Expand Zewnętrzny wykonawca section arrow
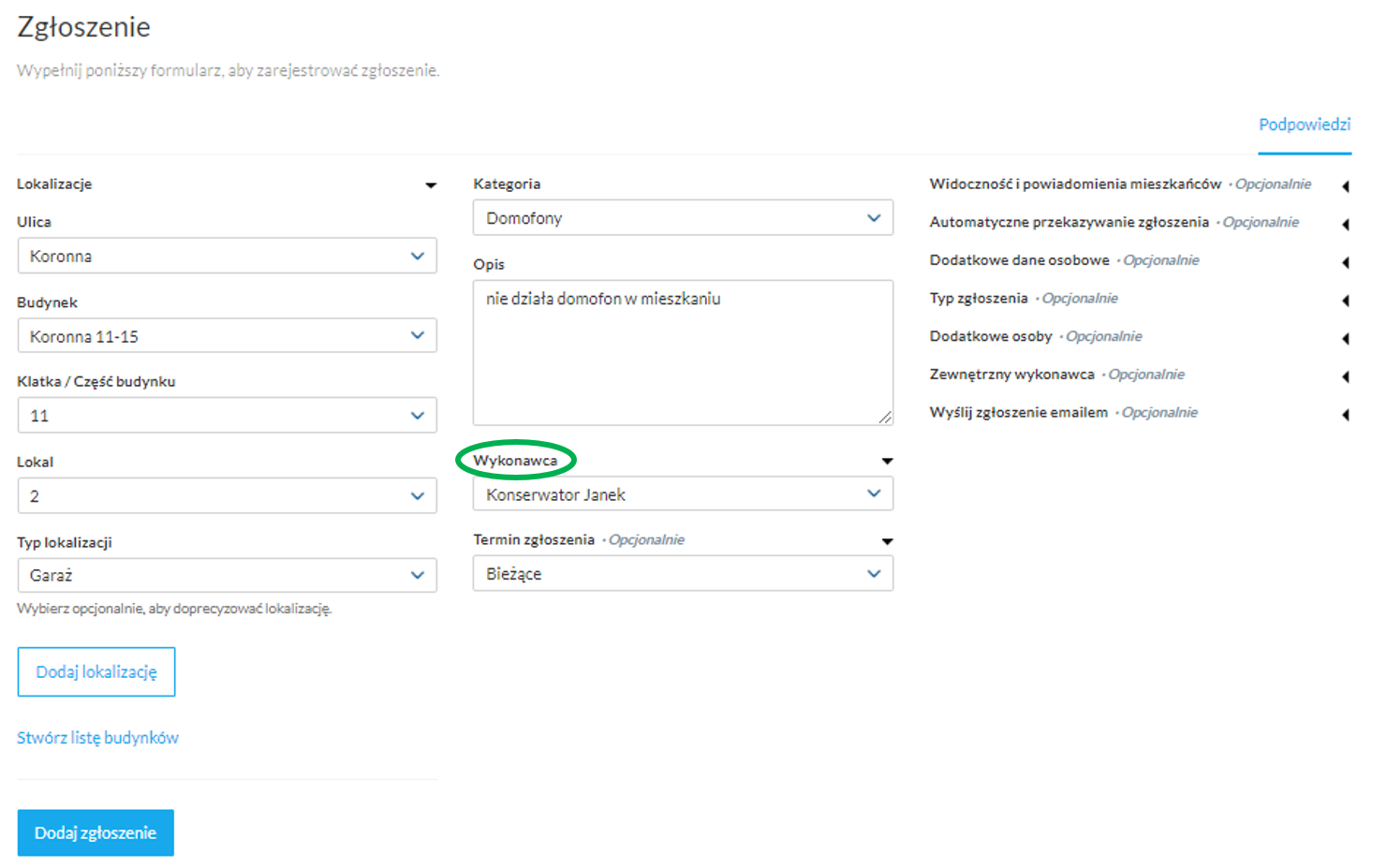Viewport: 1387px width, 868px height. point(1346,376)
